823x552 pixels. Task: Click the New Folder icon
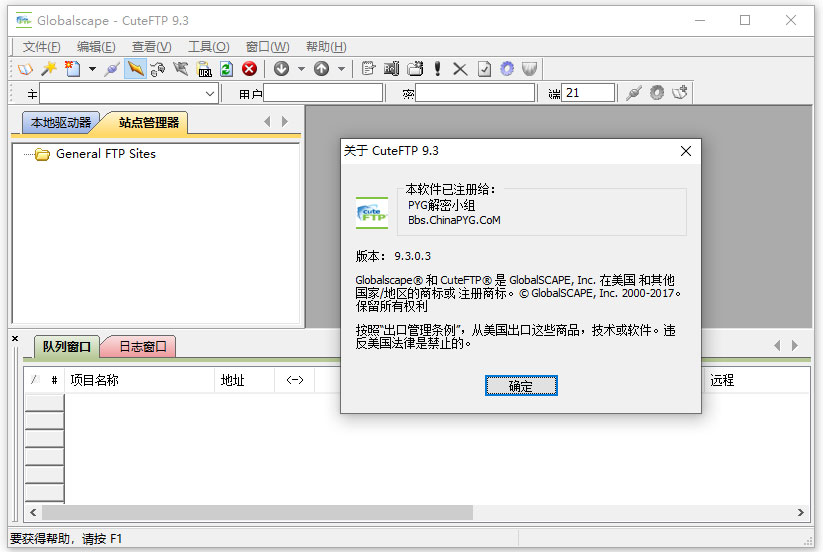click(x=415, y=69)
